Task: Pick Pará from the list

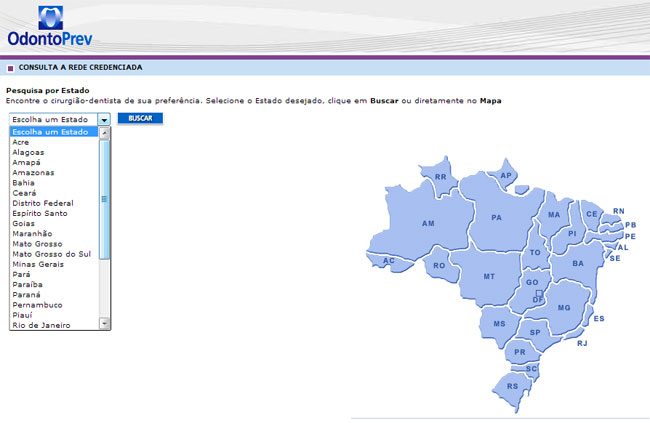Action: (54, 274)
